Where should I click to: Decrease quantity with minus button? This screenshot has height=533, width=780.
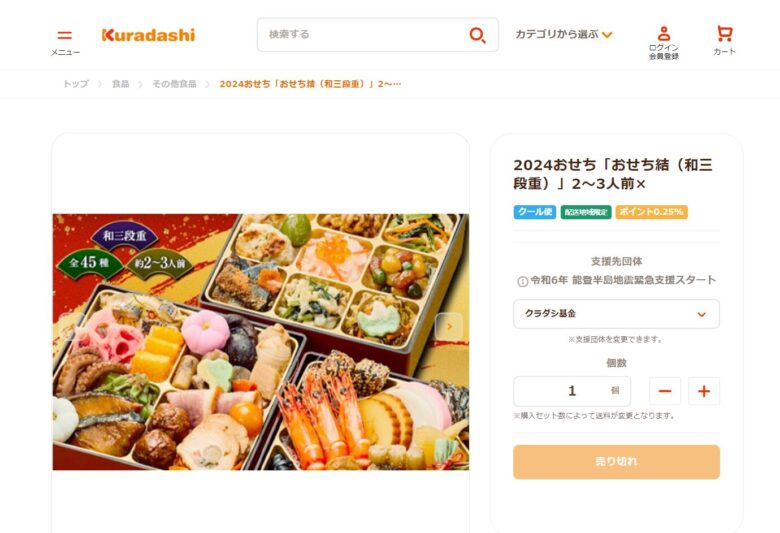click(665, 391)
